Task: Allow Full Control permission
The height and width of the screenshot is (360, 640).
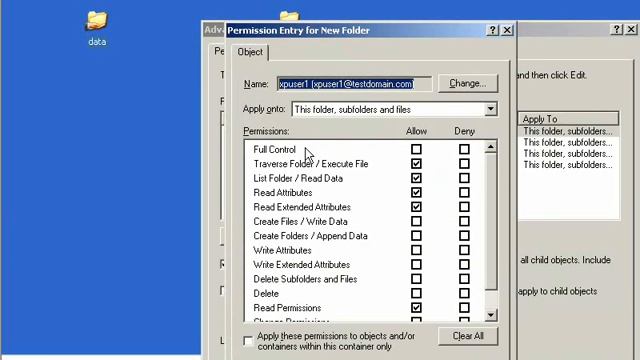Action: (x=416, y=149)
